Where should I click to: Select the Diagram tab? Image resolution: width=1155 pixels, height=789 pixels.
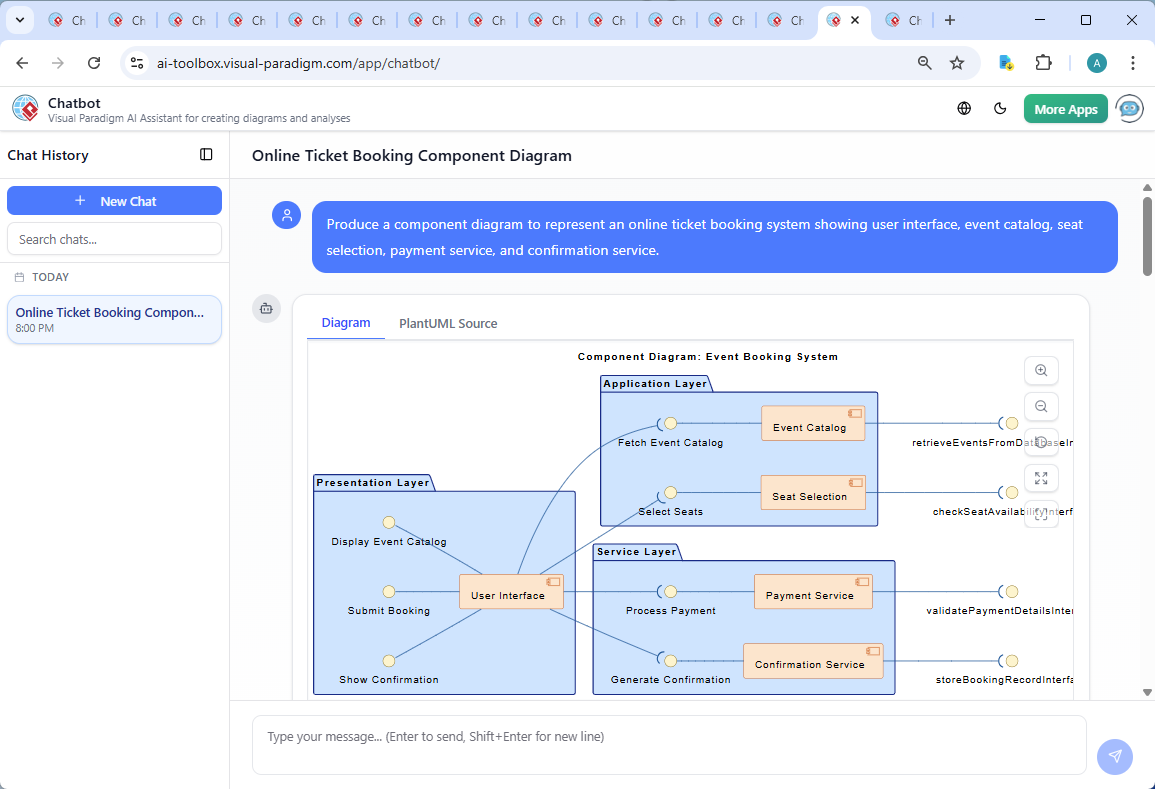(x=346, y=323)
